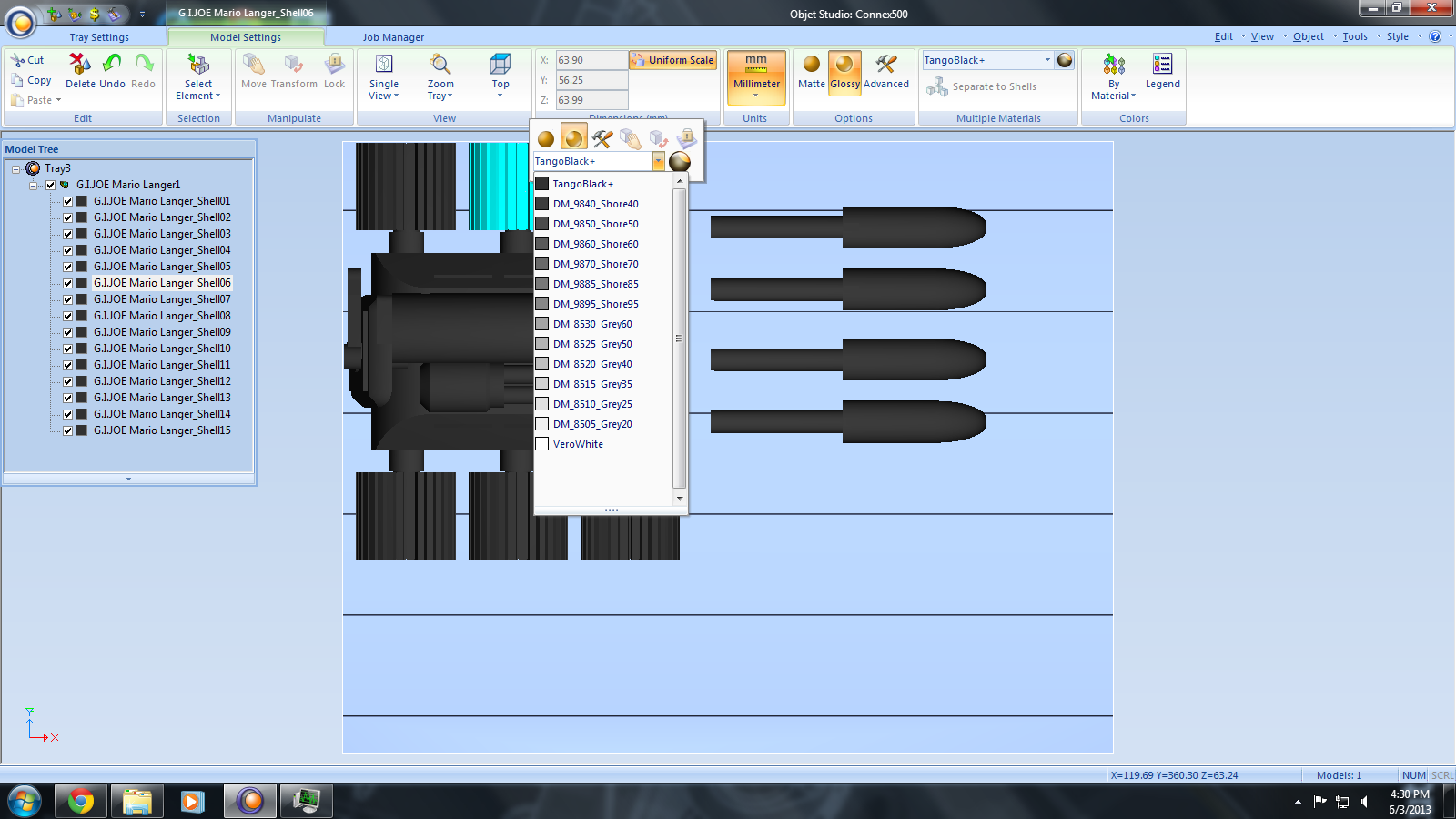Click the material list scroll down arrow
Viewport: 1456px width, 819px height.
pyautogui.click(x=680, y=499)
